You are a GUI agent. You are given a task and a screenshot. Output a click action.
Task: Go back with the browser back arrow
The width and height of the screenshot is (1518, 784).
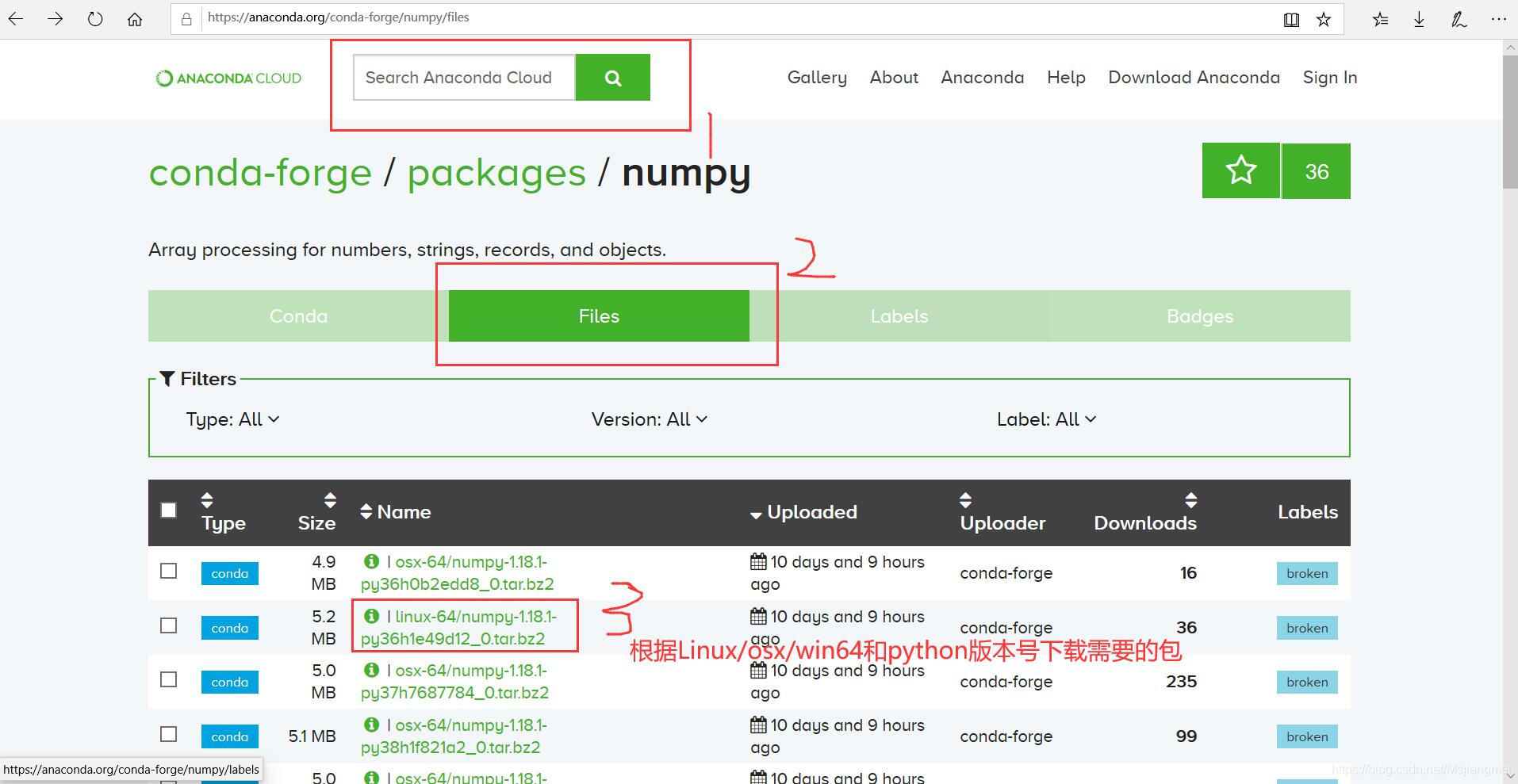(16, 19)
